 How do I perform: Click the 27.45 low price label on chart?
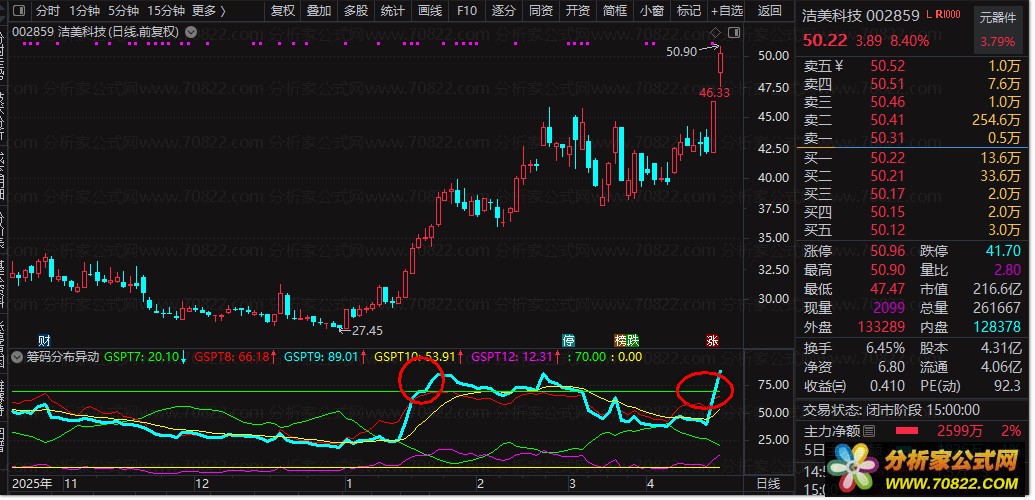368,331
